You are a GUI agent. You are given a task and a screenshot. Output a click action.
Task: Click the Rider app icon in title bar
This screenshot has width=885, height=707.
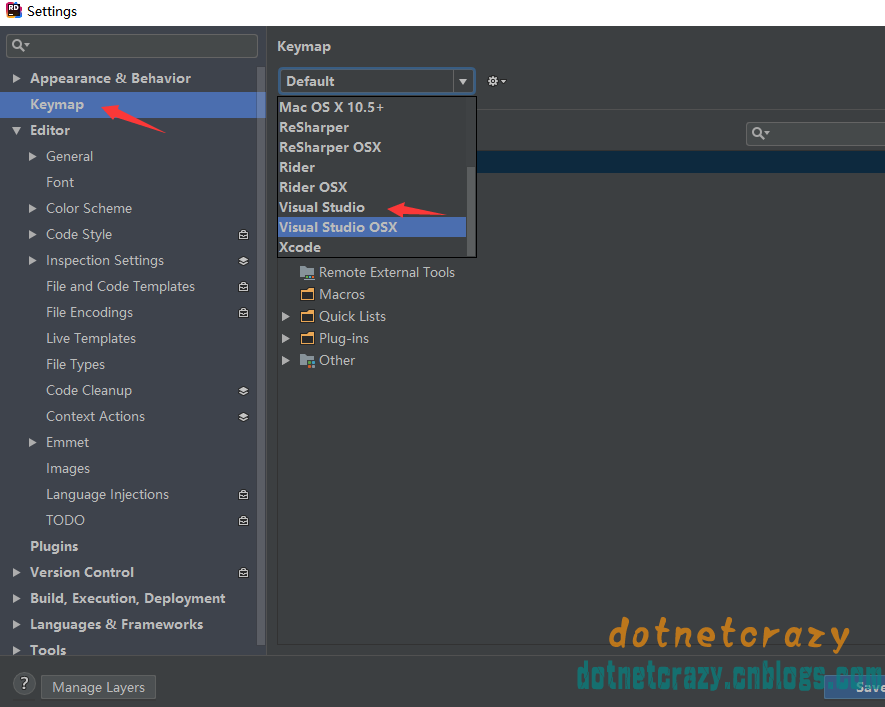click(x=14, y=10)
